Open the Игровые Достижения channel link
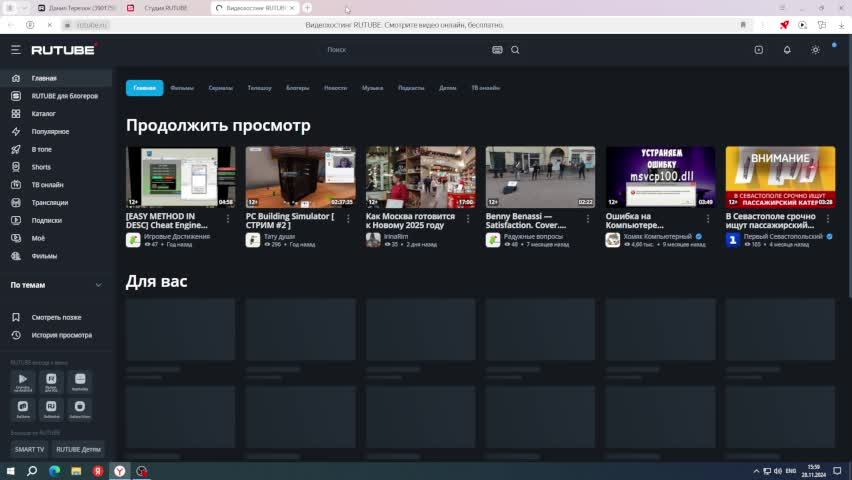 coord(177,236)
